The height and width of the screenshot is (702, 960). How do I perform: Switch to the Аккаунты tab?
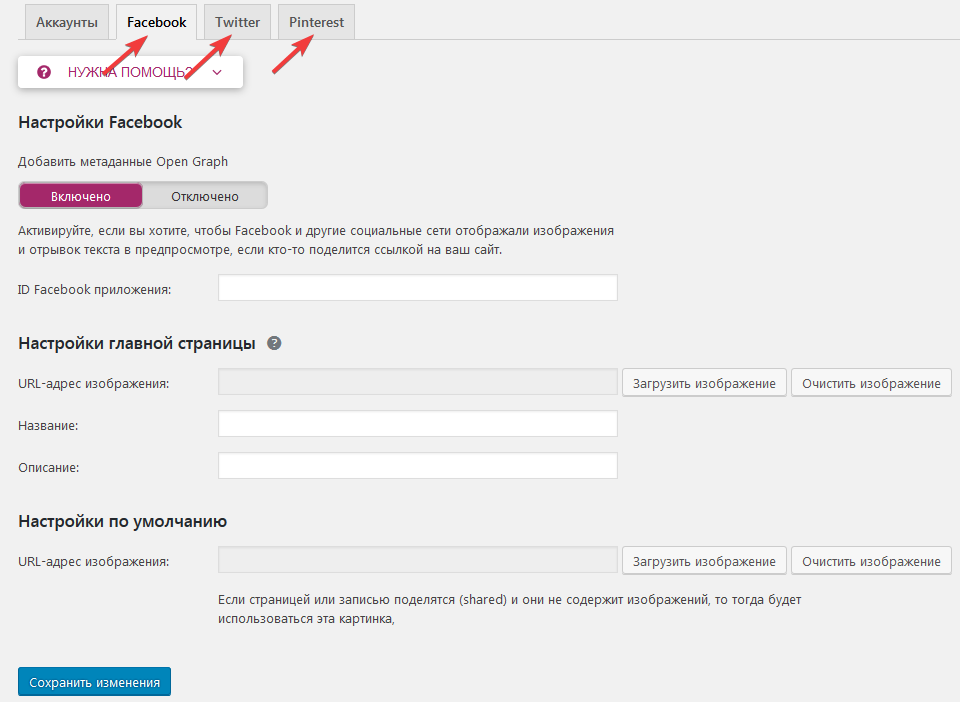click(67, 22)
